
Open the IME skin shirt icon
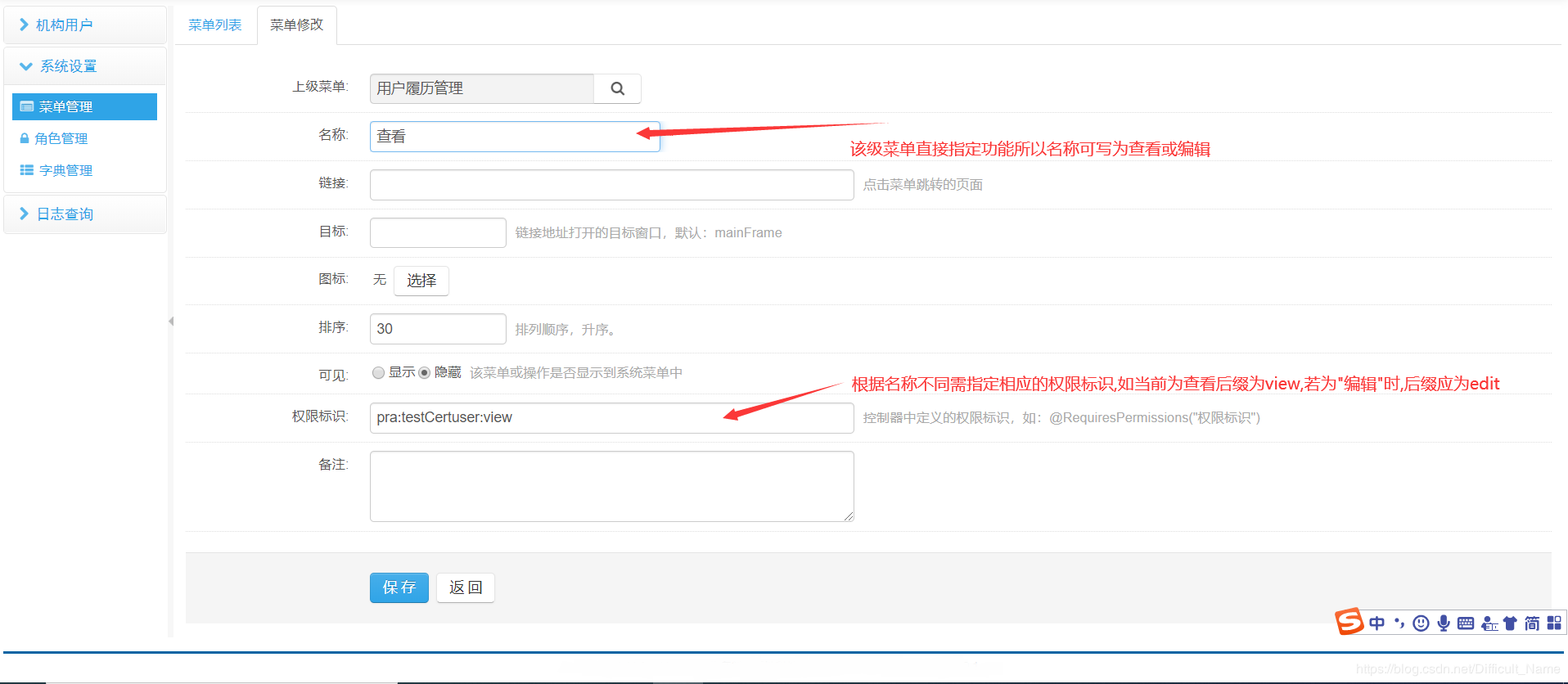click(1510, 623)
